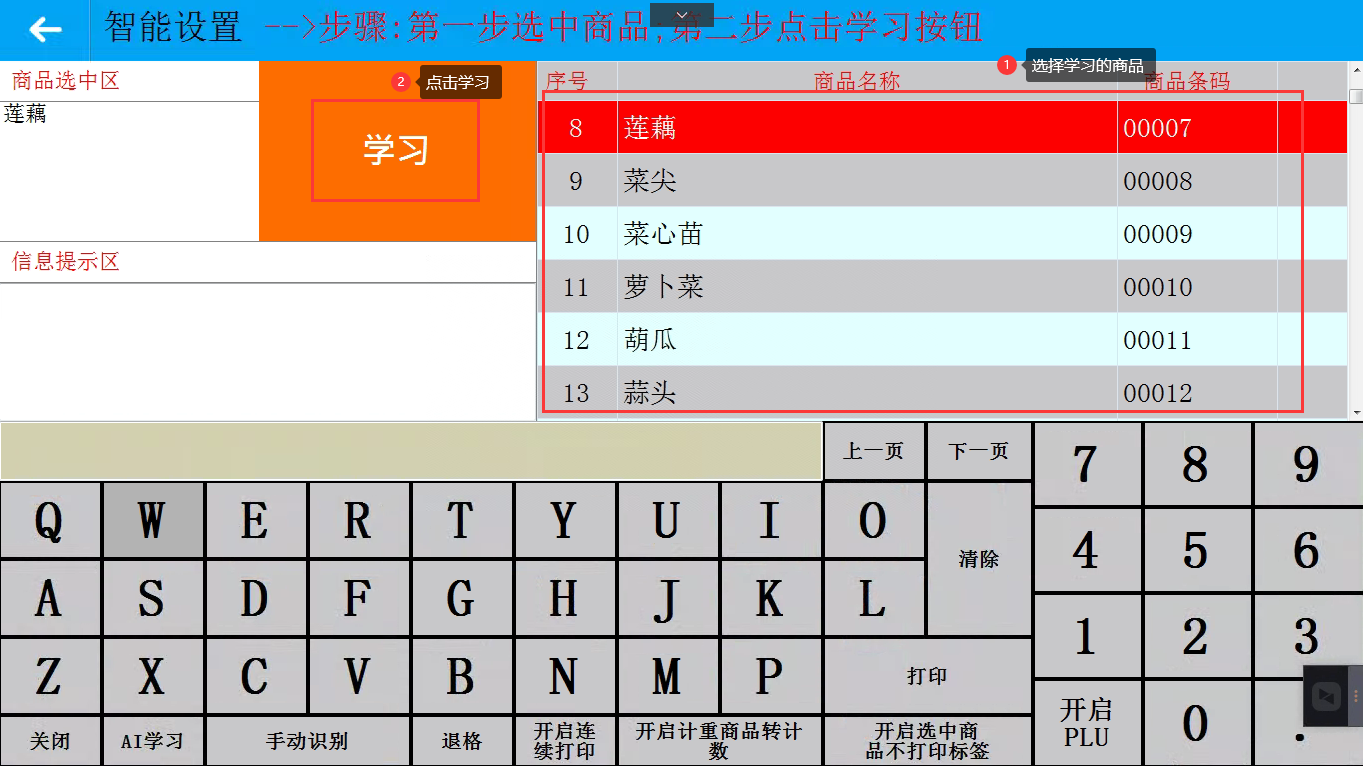Click the back arrow icon
The image size is (1363, 766).
point(45,30)
